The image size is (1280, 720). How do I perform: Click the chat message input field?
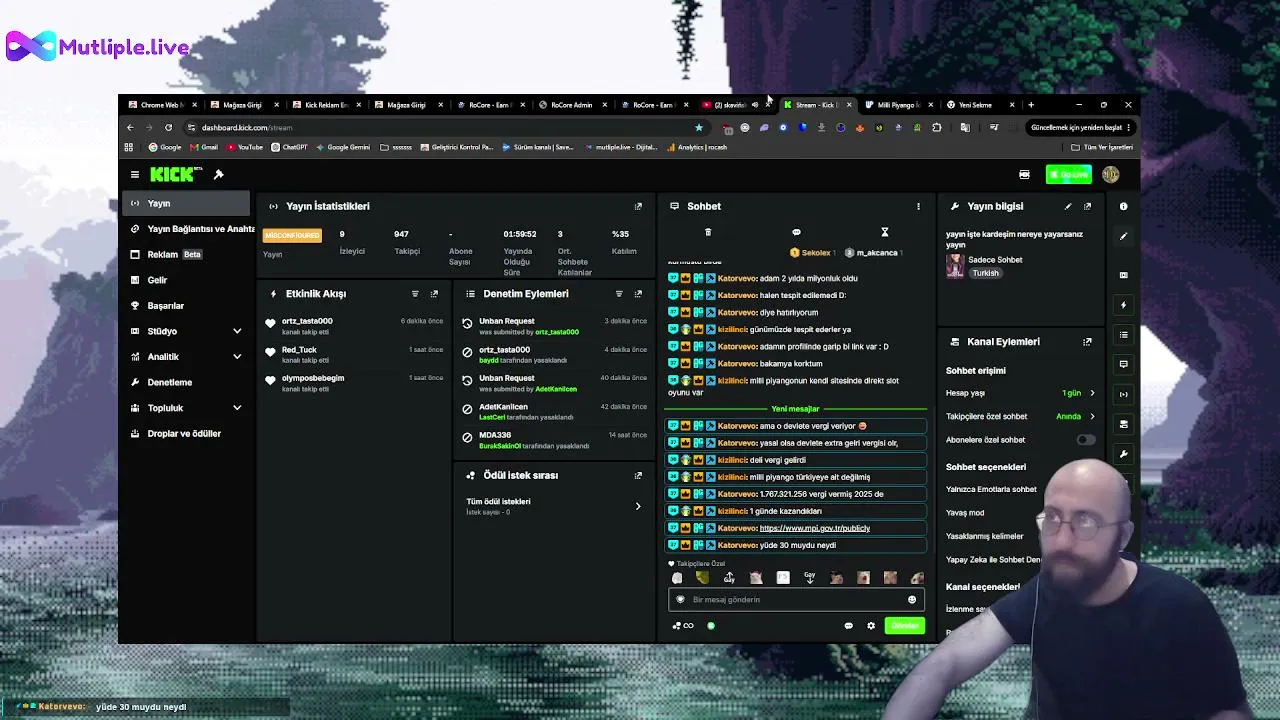[796, 600]
